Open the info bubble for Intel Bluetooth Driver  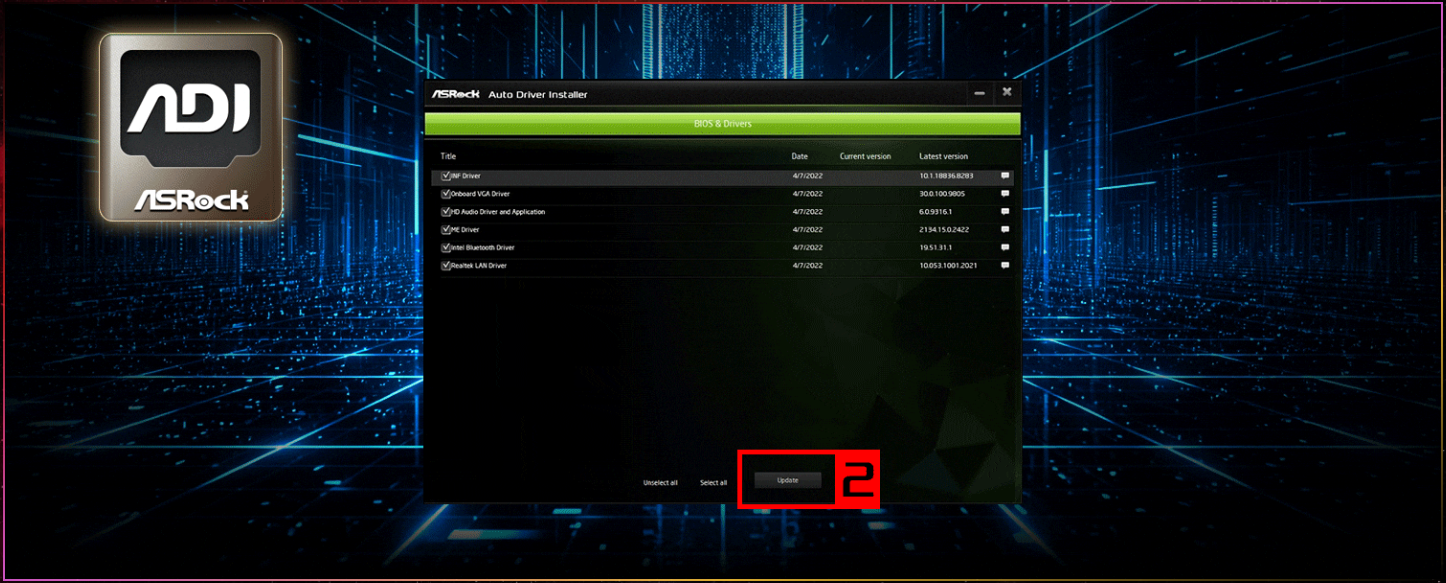tap(1005, 247)
